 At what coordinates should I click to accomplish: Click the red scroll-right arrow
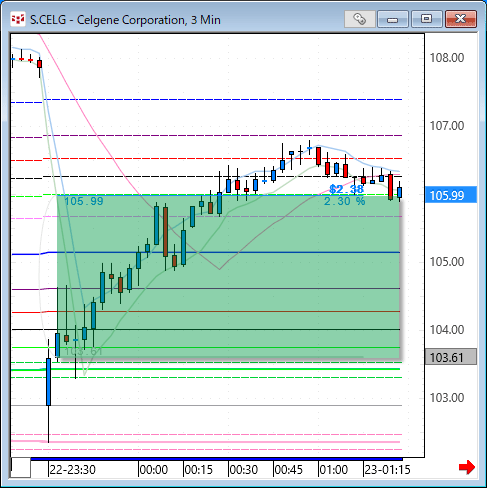[x=467, y=467]
